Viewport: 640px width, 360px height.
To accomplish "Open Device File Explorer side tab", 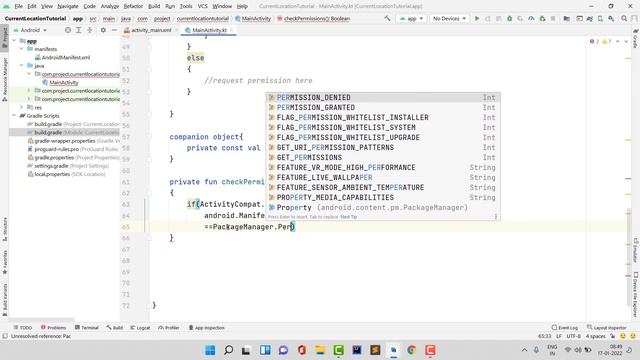I will pos(636,295).
